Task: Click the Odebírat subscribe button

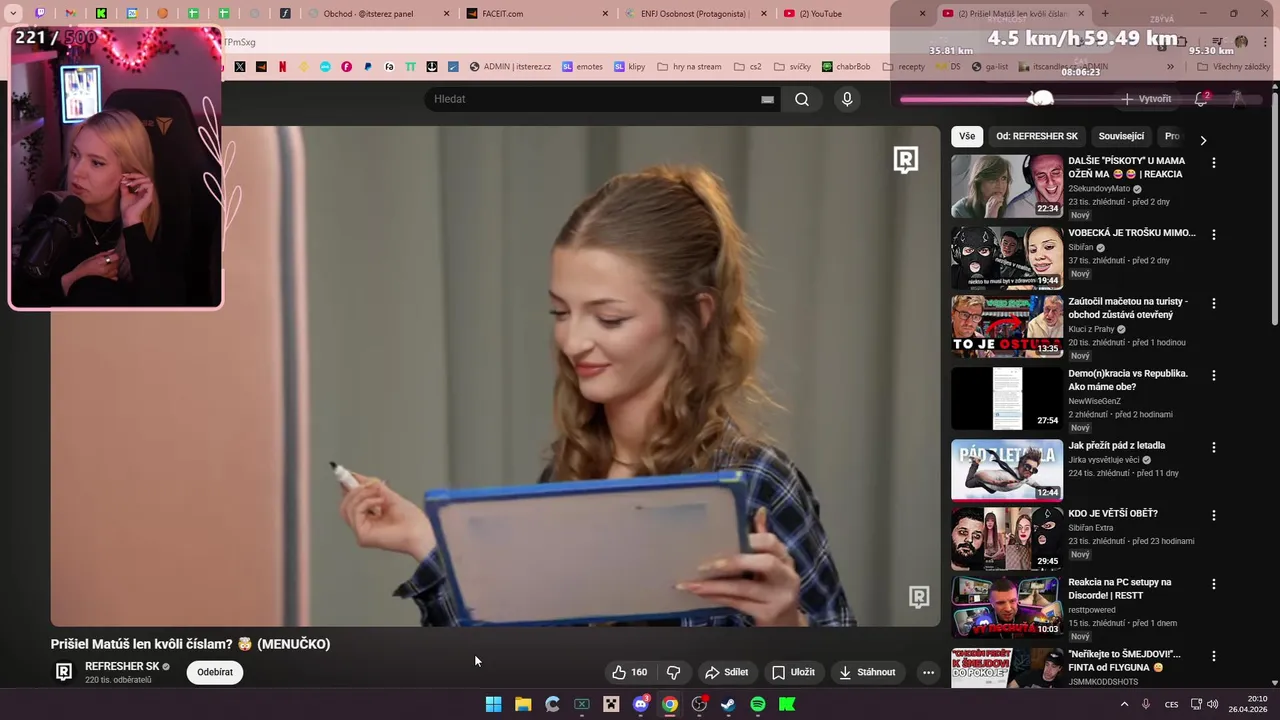Action: click(215, 672)
